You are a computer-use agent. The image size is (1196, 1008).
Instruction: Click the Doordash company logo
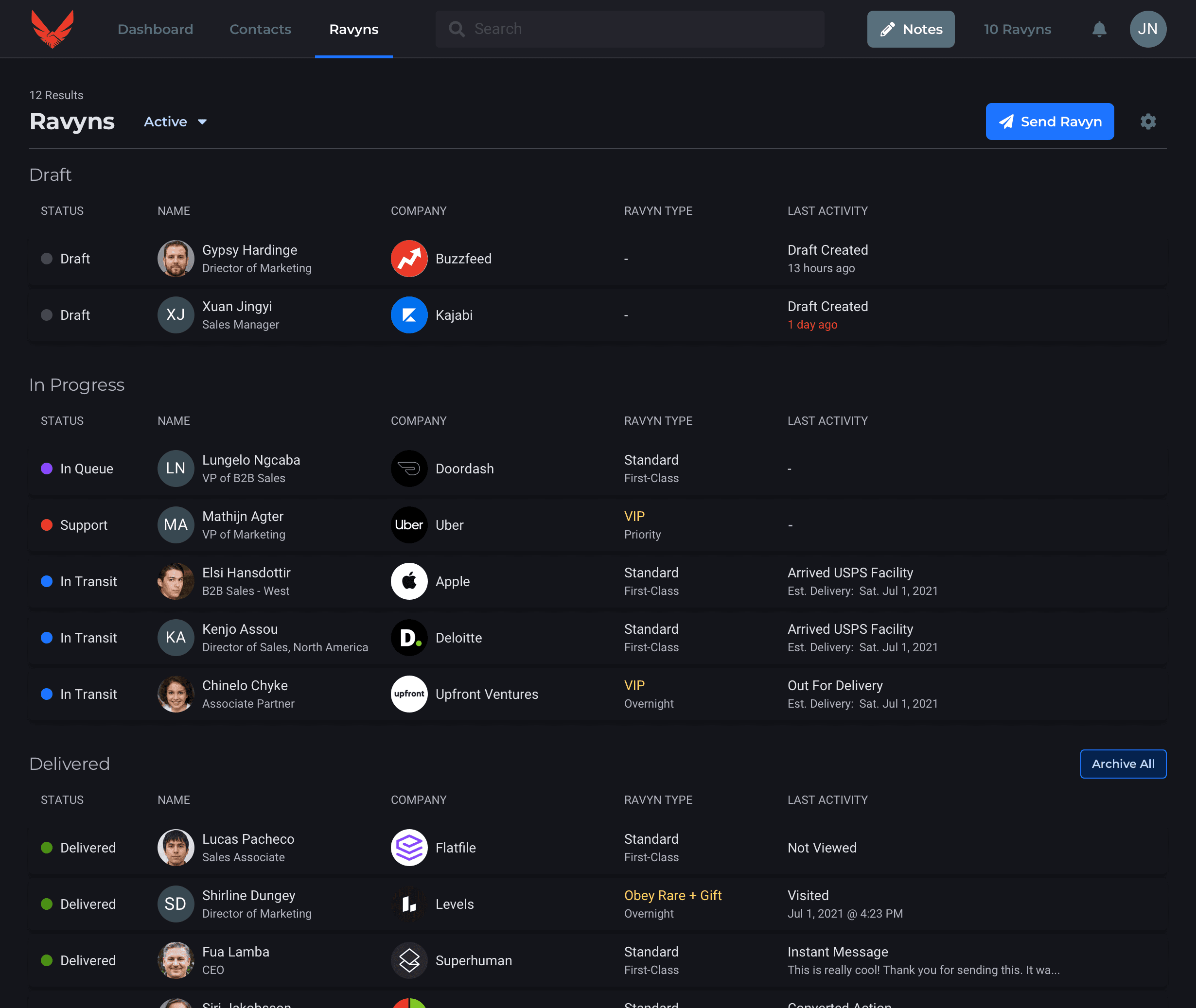tap(409, 469)
